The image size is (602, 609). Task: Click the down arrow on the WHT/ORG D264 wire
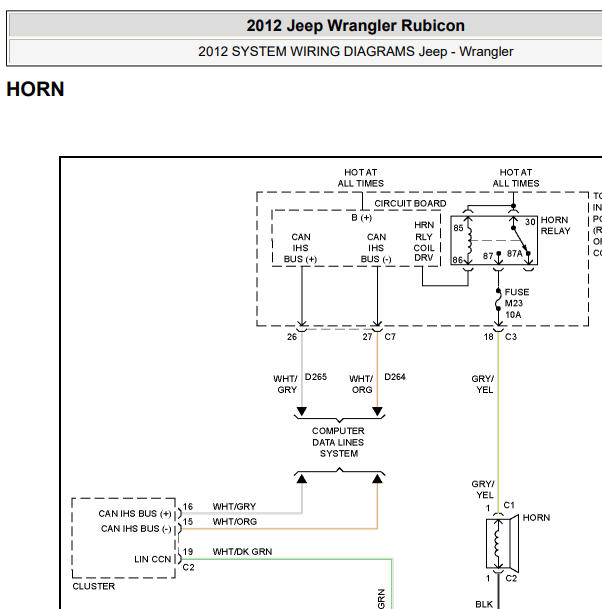coord(377,411)
